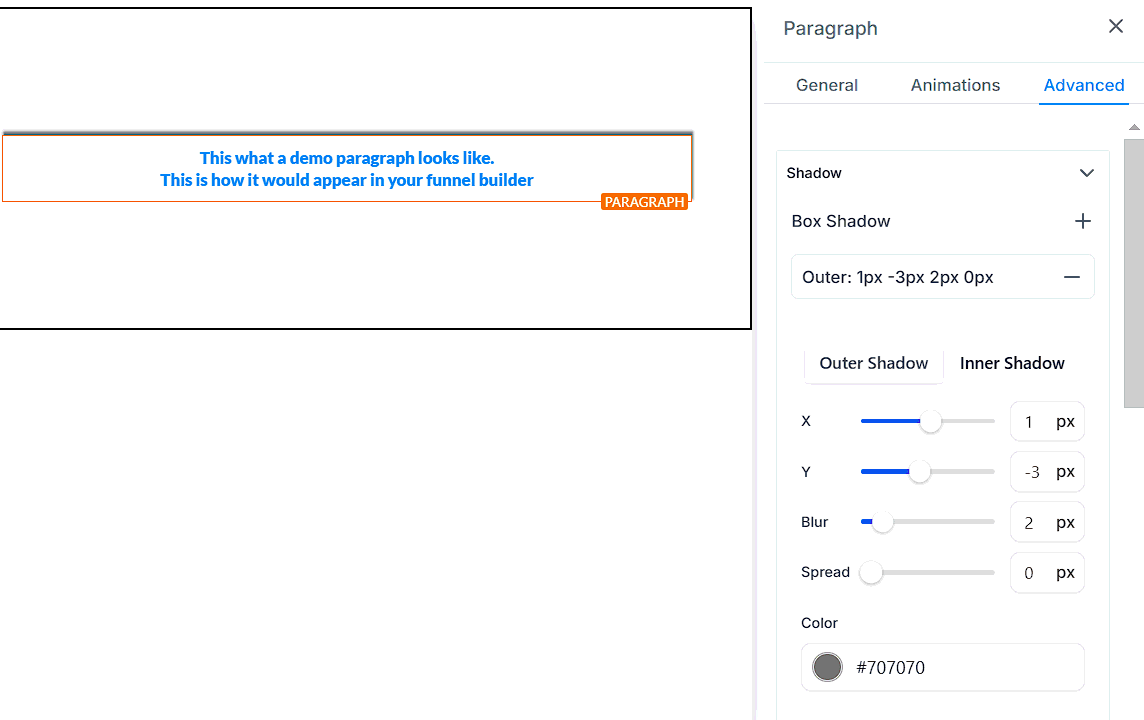
Task: Switch to Inner Shadow type
Action: tap(1012, 363)
